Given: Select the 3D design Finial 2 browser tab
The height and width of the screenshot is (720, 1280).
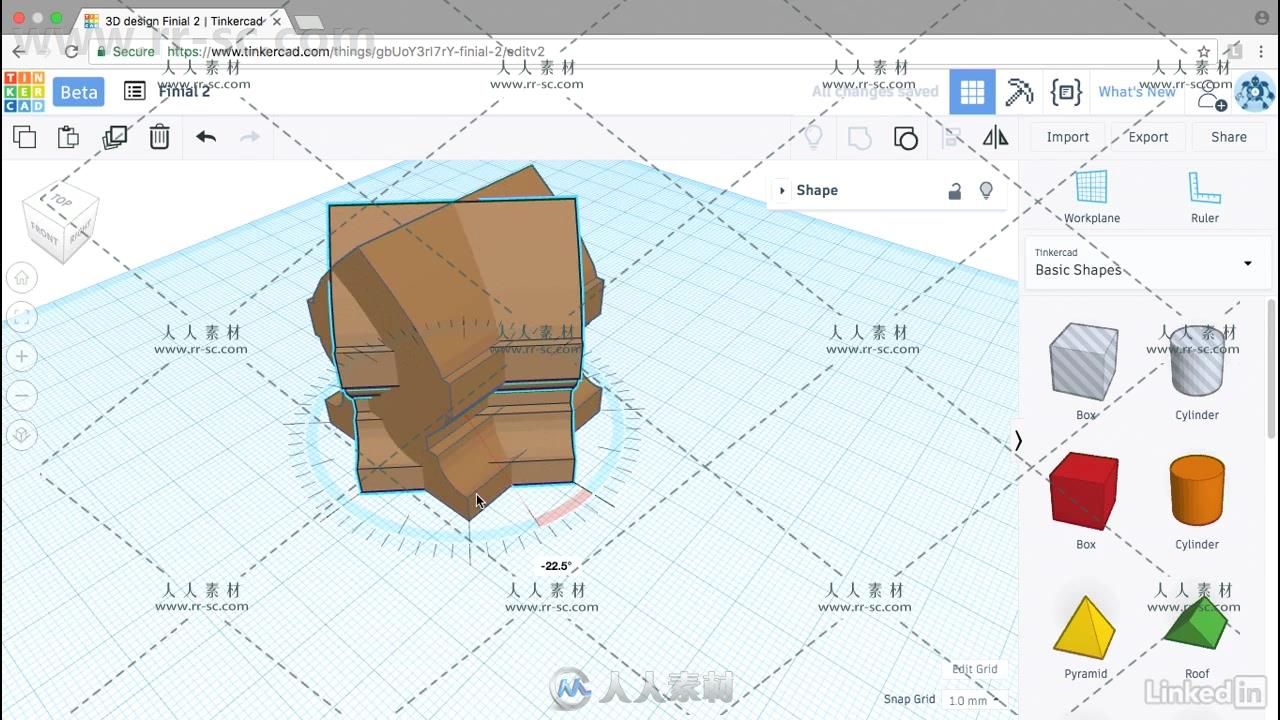Looking at the screenshot, I should pyautogui.click(x=183, y=21).
